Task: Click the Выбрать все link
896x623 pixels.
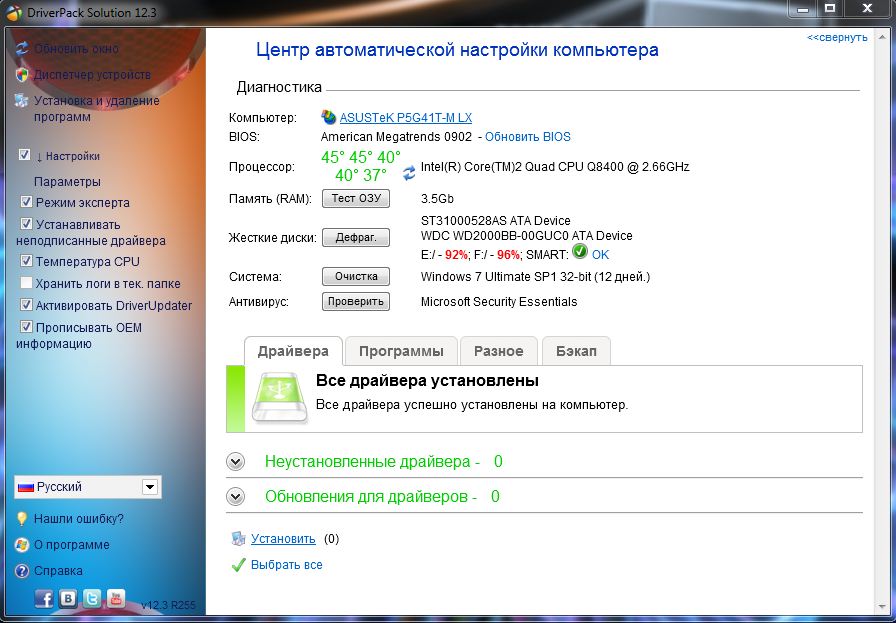Action: coord(287,565)
